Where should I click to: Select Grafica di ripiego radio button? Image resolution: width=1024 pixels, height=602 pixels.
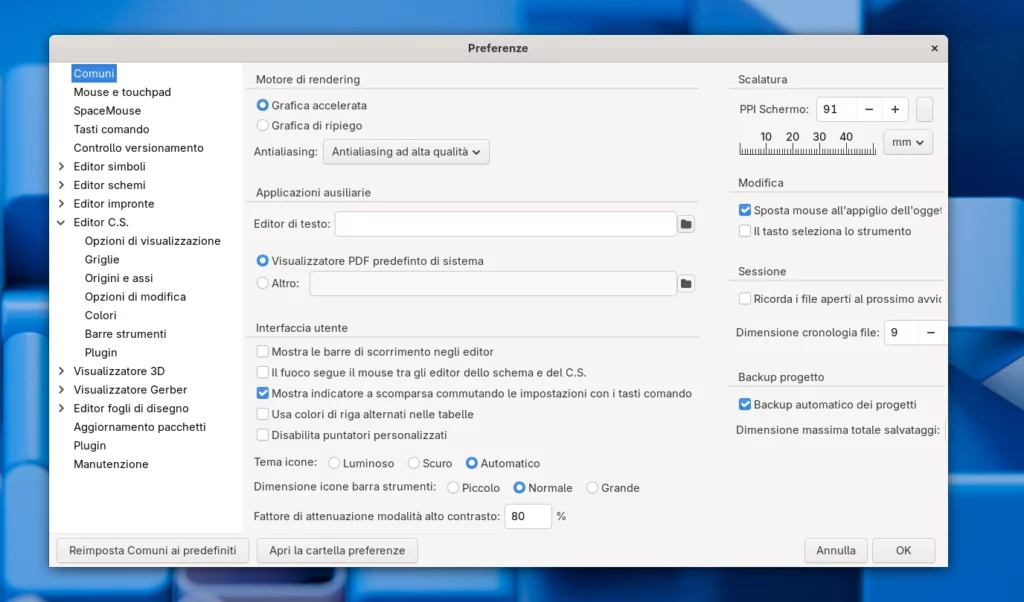tap(263, 126)
